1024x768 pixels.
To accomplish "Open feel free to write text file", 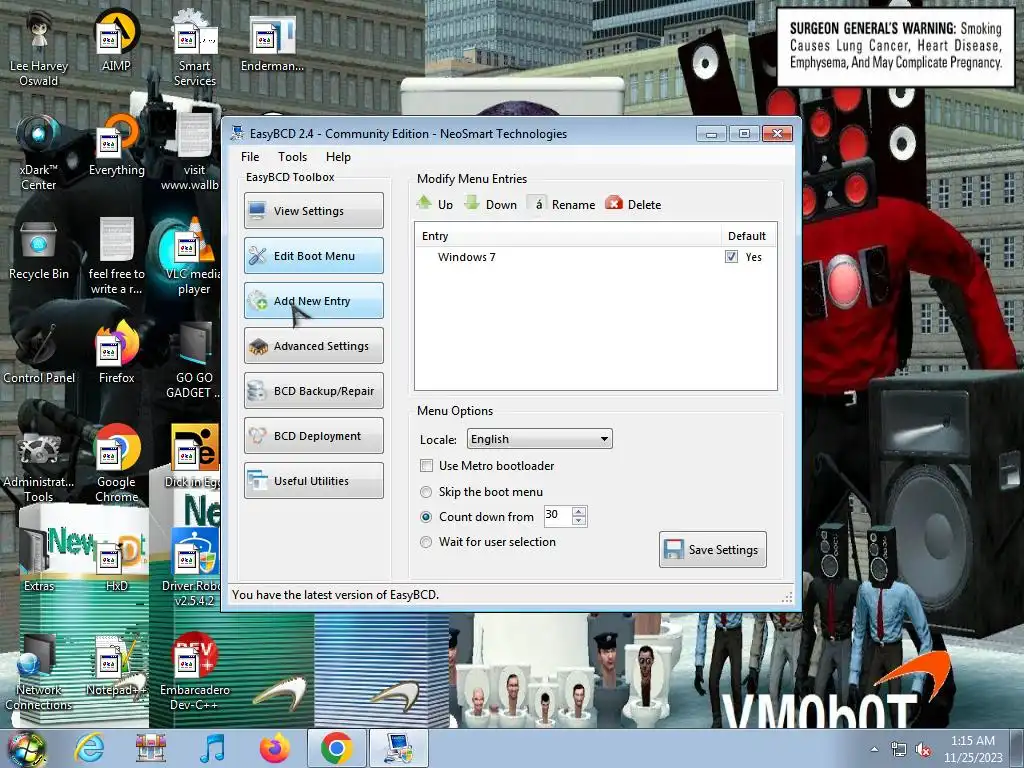I will coord(116,257).
